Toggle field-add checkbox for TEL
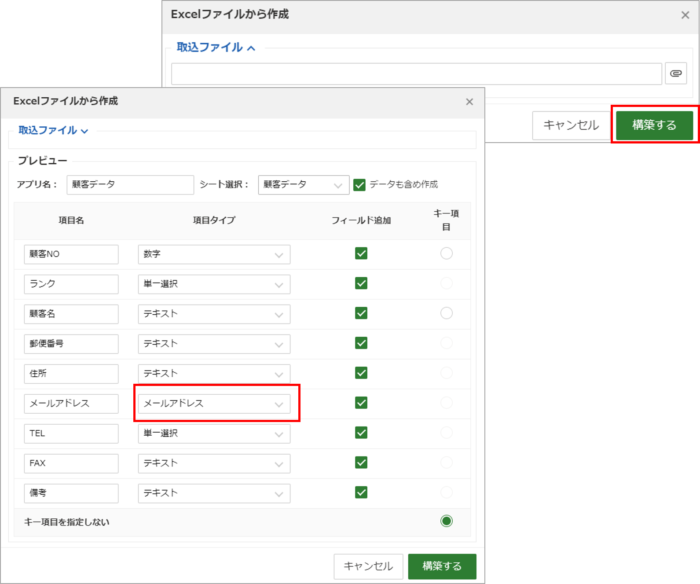 pos(361,433)
